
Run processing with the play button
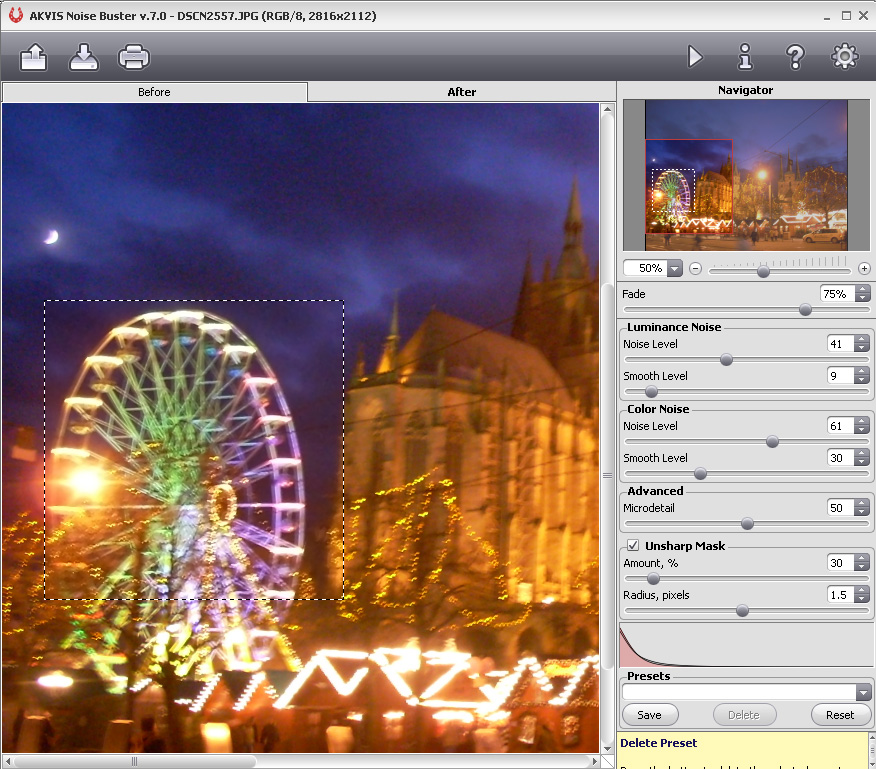point(695,57)
